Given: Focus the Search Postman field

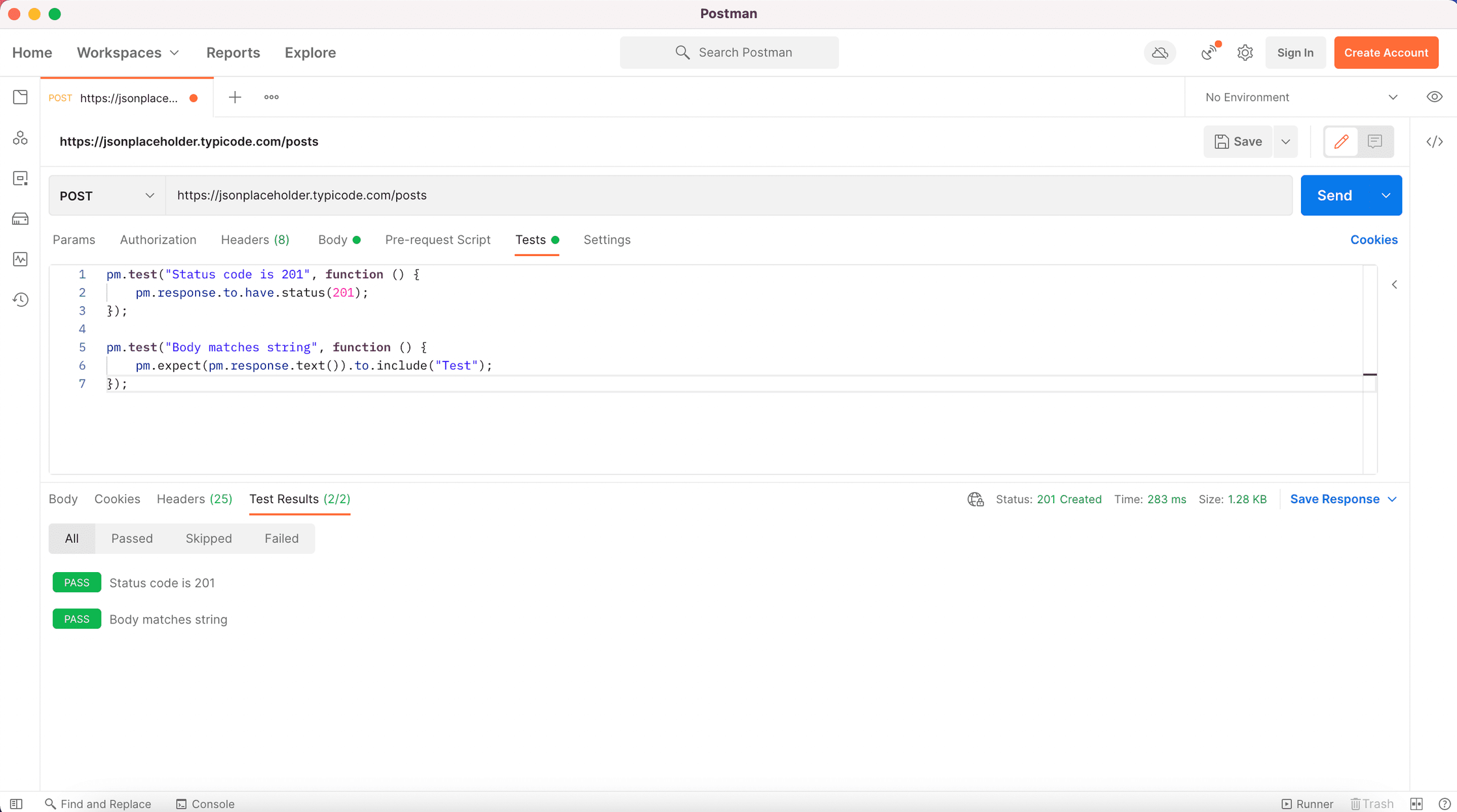Looking at the screenshot, I should click(728, 53).
